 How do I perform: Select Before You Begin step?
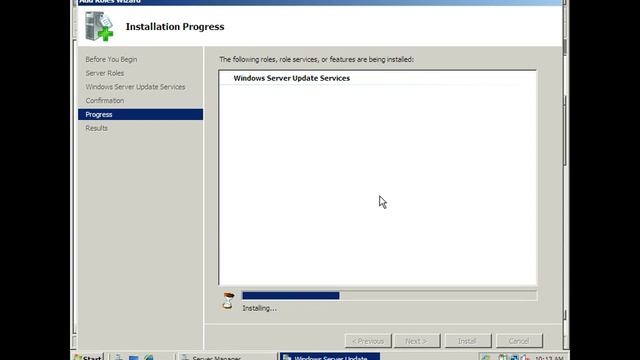click(x=111, y=59)
